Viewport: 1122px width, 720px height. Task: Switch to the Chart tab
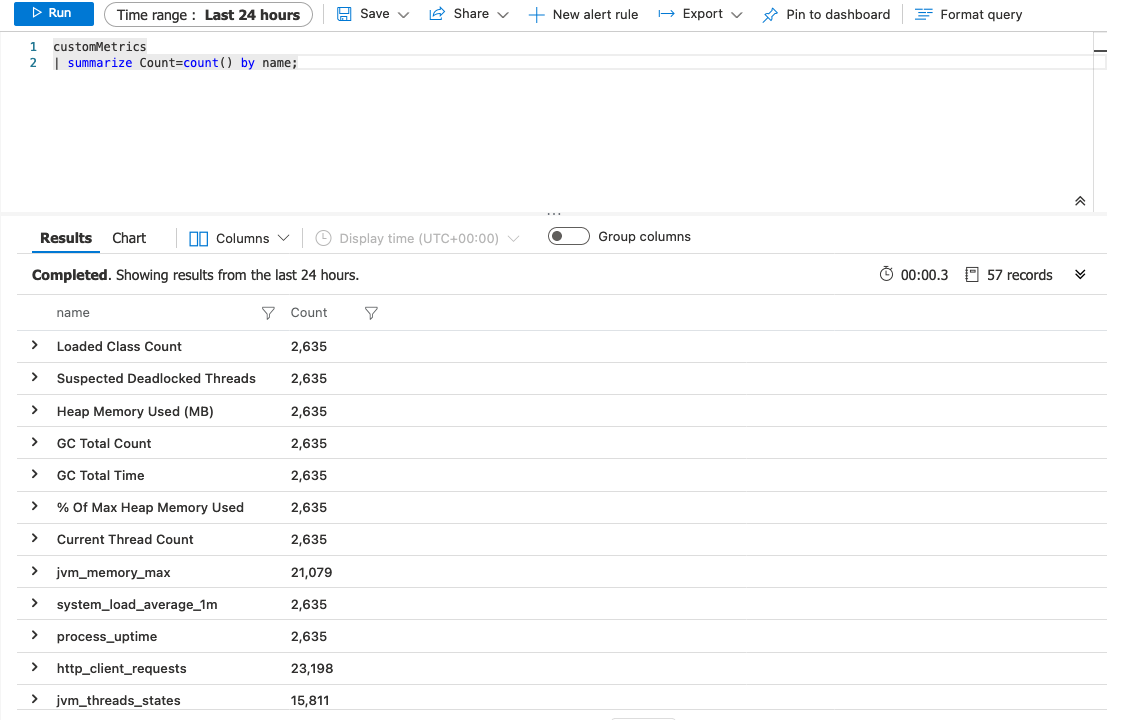coord(128,238)
